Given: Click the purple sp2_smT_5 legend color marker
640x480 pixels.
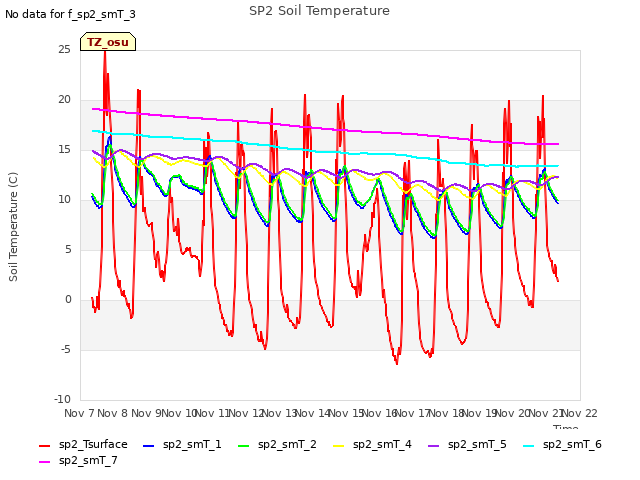Looking at the screenshot, I should 433,446.
